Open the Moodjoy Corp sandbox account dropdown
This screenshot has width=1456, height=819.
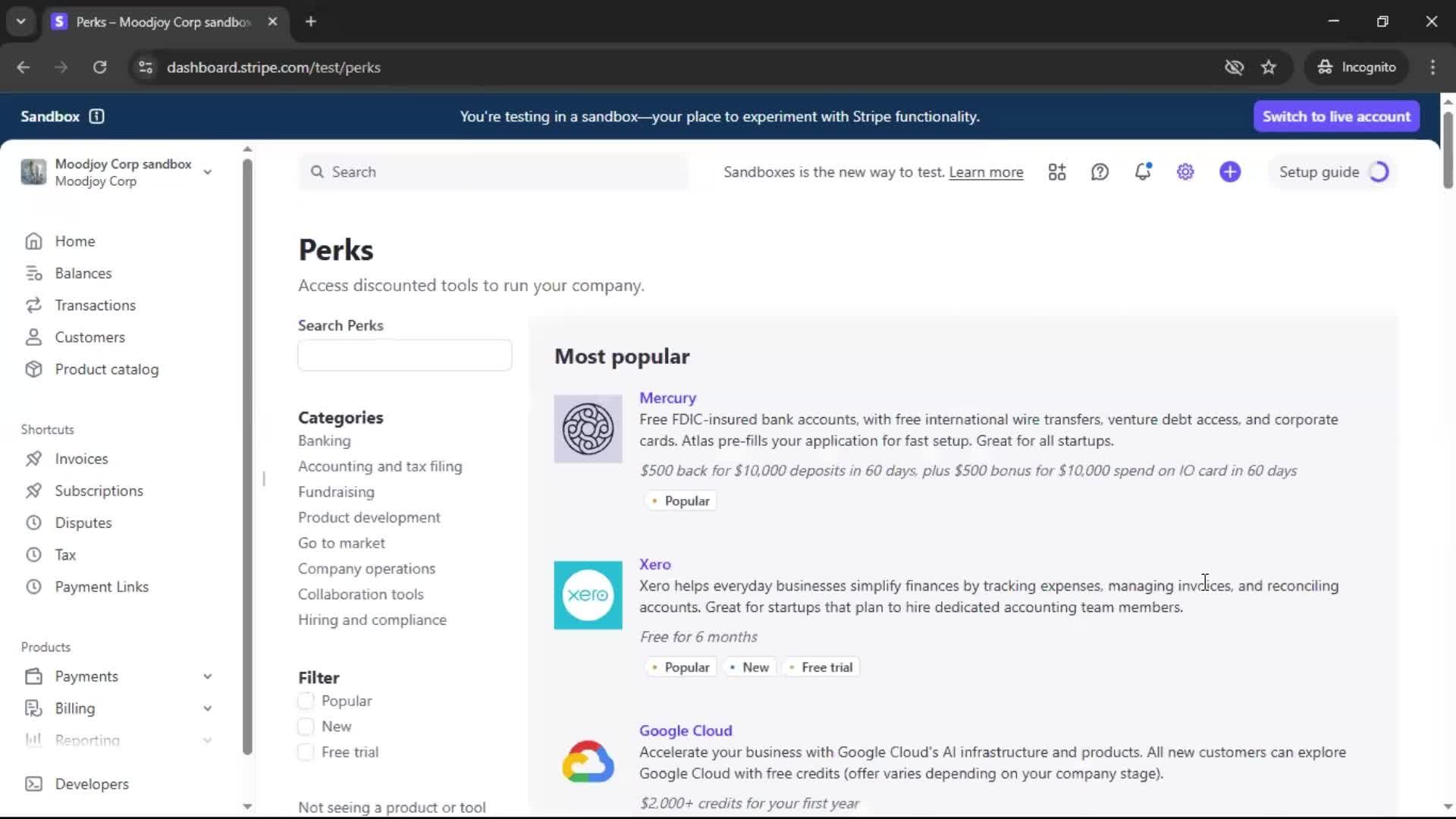click(207, 172)
